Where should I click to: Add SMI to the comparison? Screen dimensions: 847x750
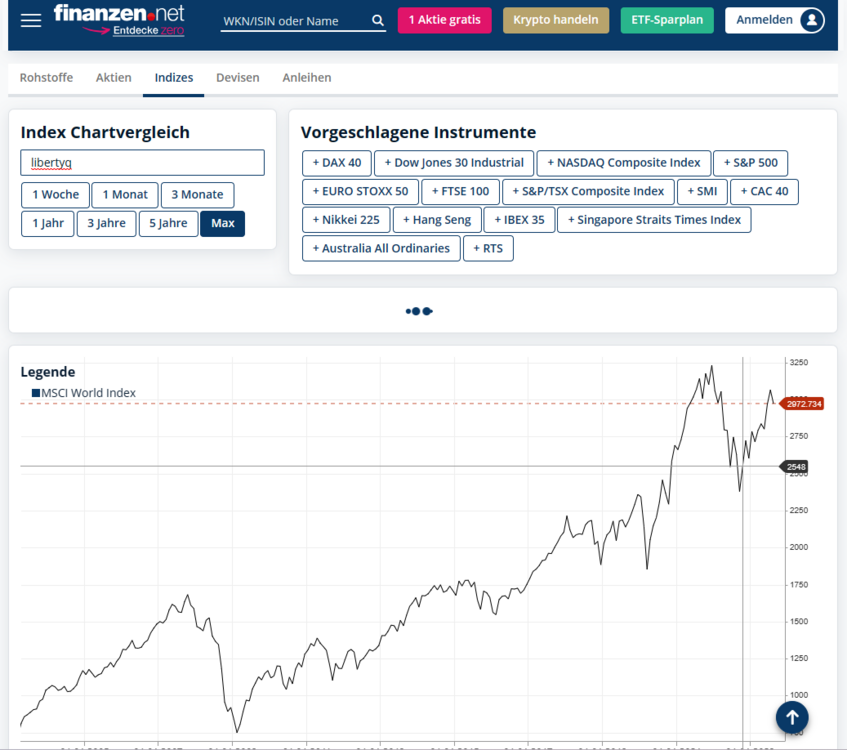click(x=702, y=191)
